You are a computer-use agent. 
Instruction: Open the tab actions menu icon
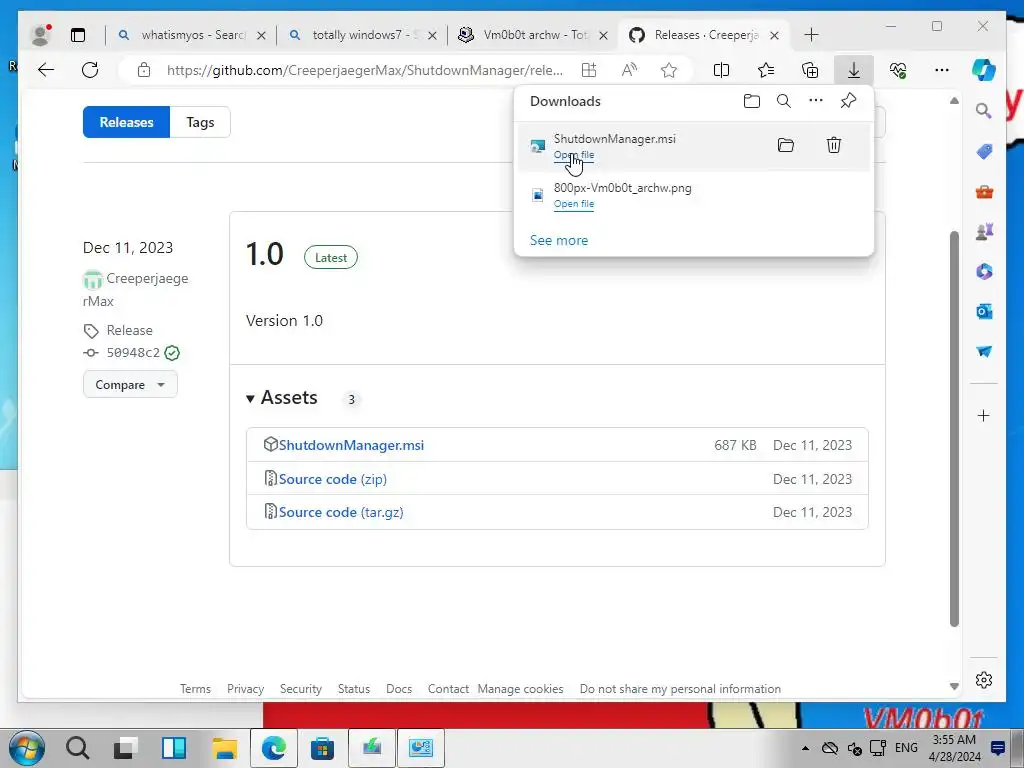(78, 35)
